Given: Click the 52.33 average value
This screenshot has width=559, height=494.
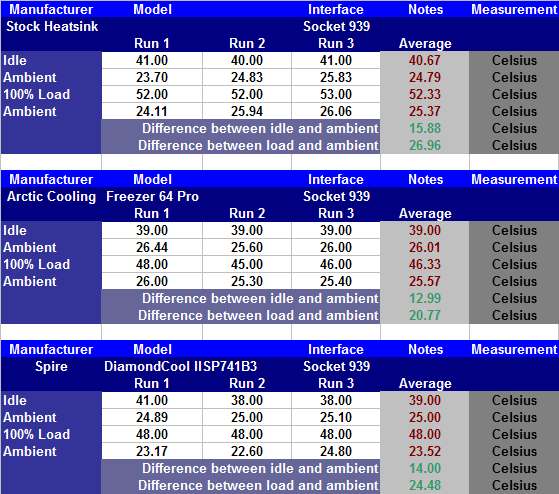Looking at the screenshot, I should (425, 94).
